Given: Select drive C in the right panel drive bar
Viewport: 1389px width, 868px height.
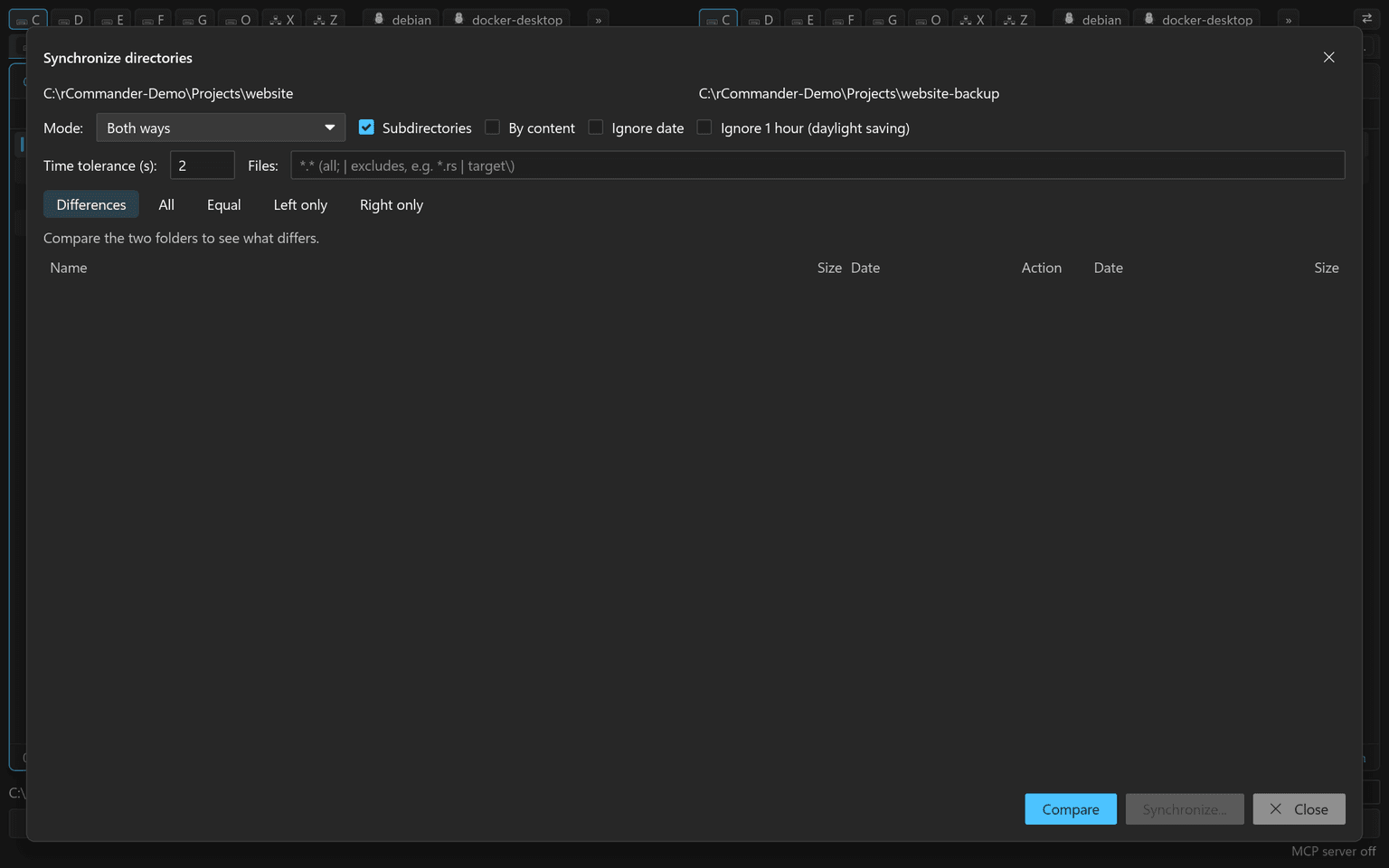Looking at the screenshot, I should (x=718, y=19).
